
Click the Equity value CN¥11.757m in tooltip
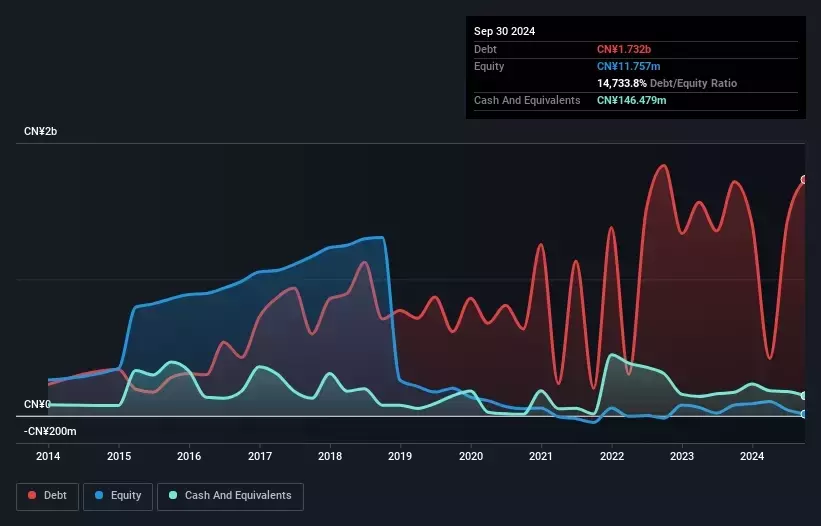(628, 66)
